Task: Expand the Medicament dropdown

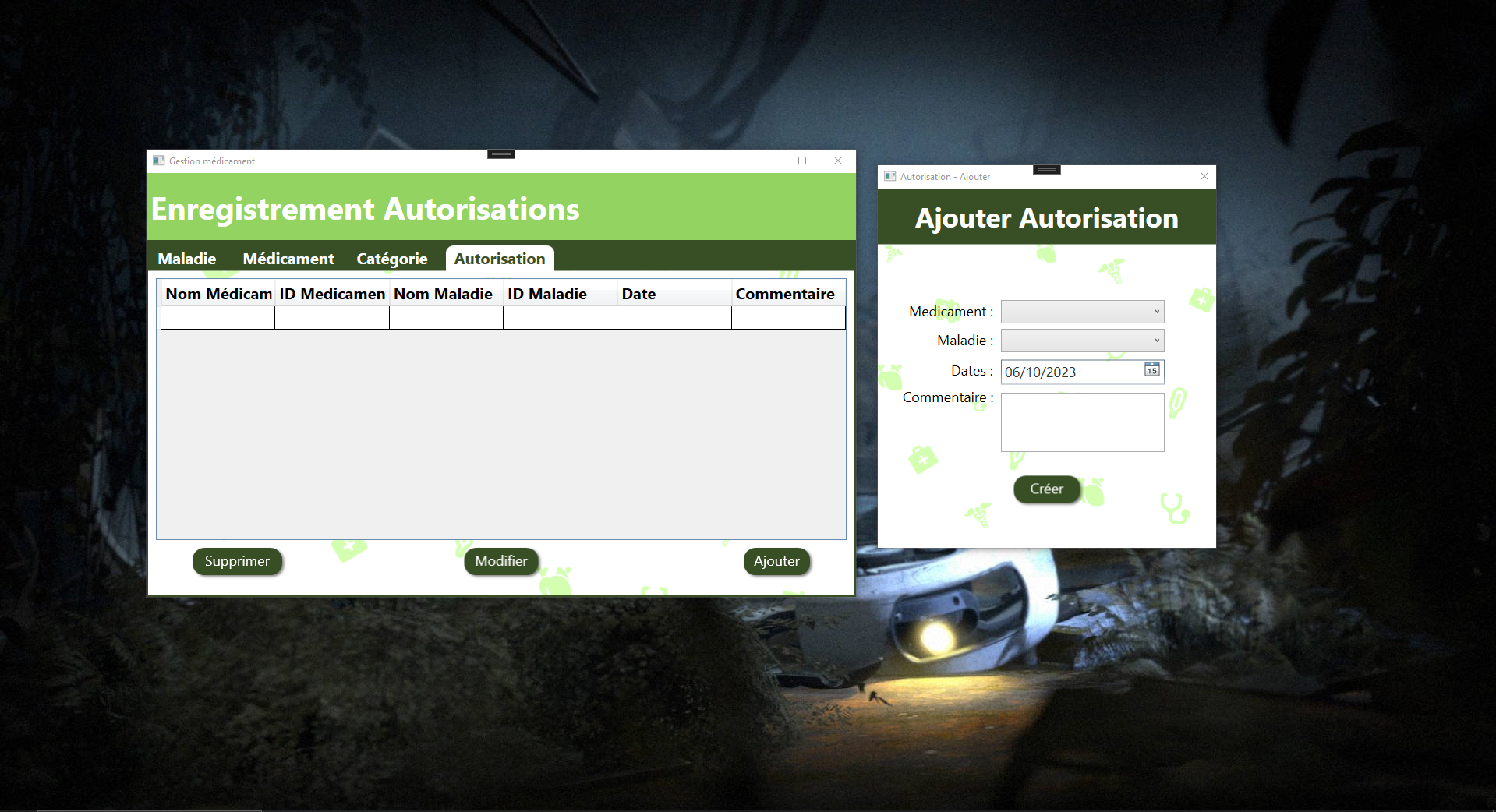Action: pos(1082,312)
